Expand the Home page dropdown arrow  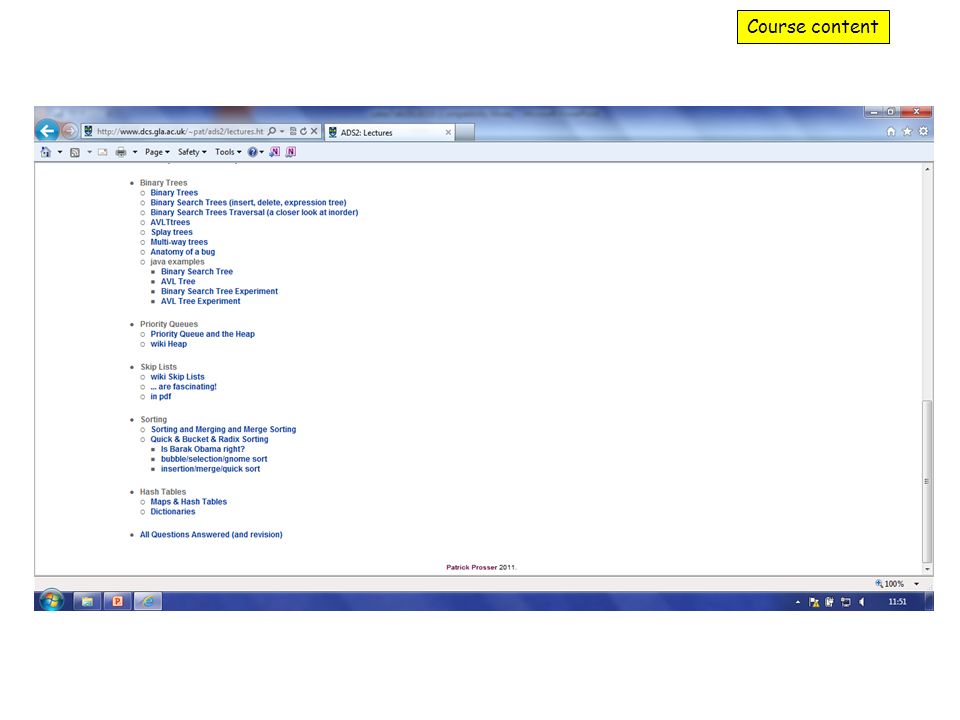pos(60,152)
